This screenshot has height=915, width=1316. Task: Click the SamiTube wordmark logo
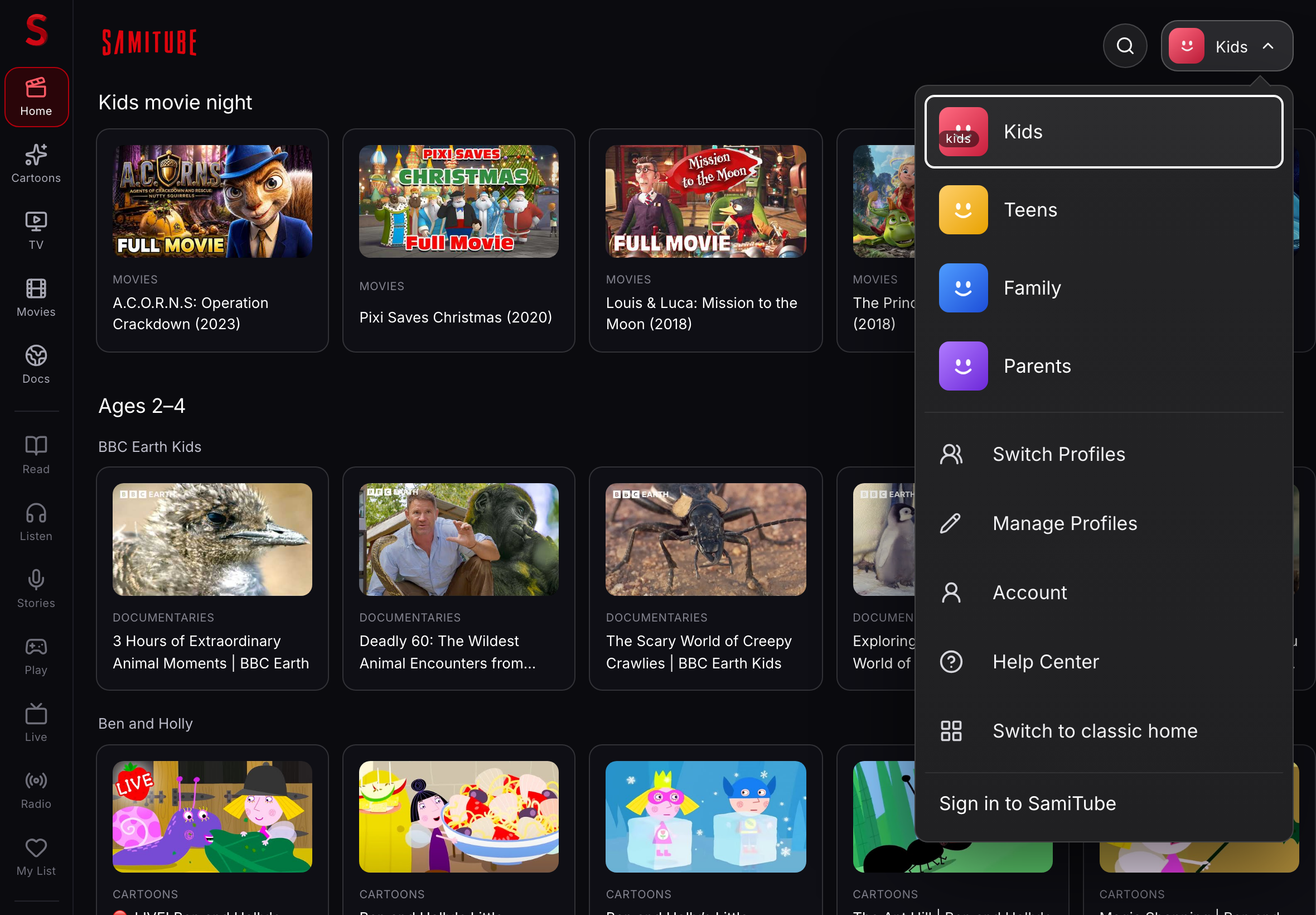(149, 42)
